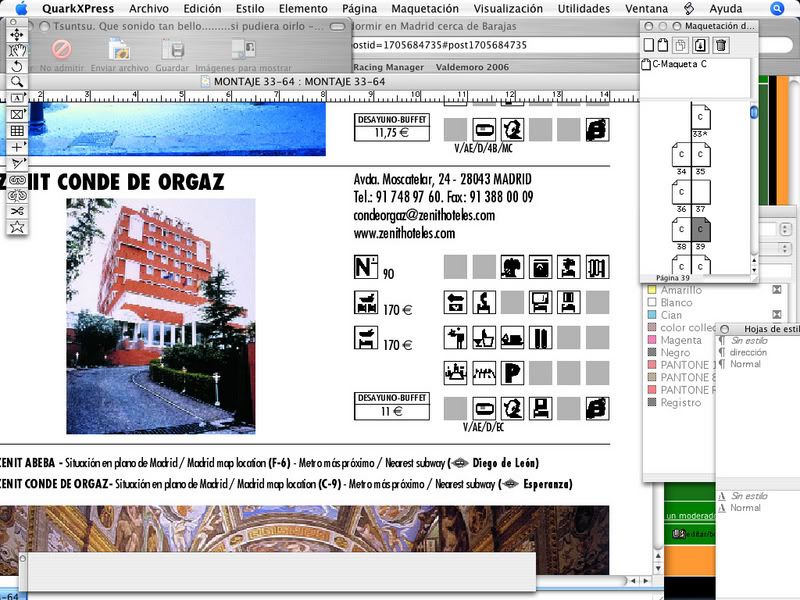Click 'Valdemoro 2006' bookmark in browser window
Viewport: 800px width, 600px height.
[x=472, y=67]
